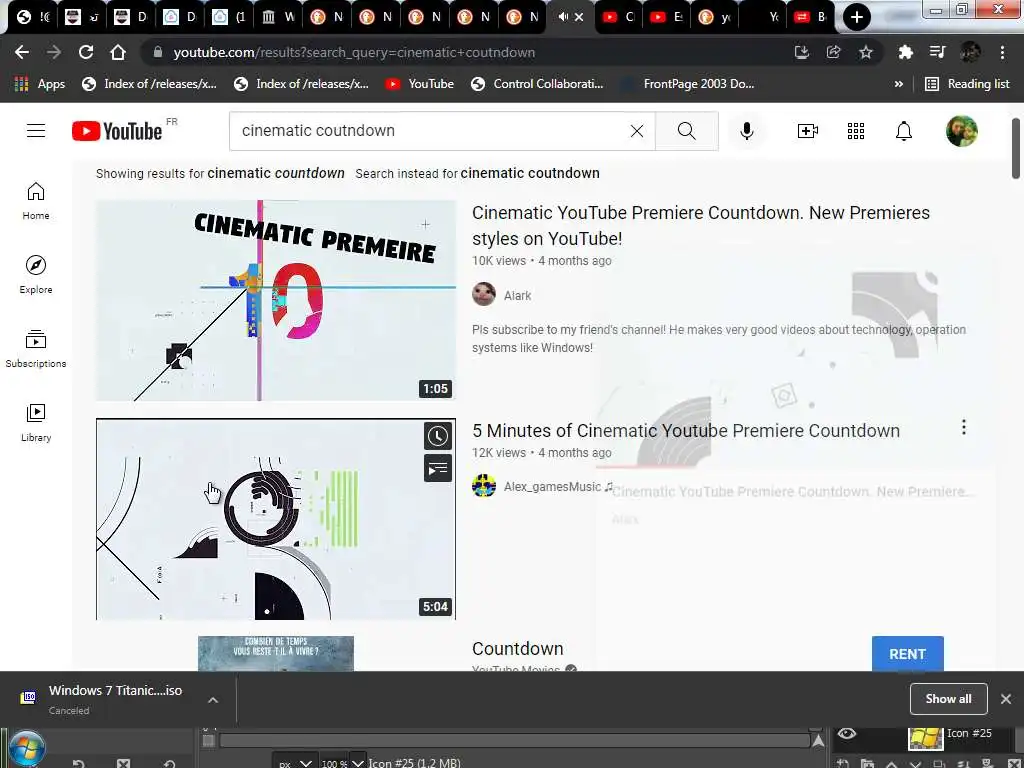Open the YouTube bookmark
Image resolution: width=1024 pixels, height=768 pixels.
[x=419, y=84]
